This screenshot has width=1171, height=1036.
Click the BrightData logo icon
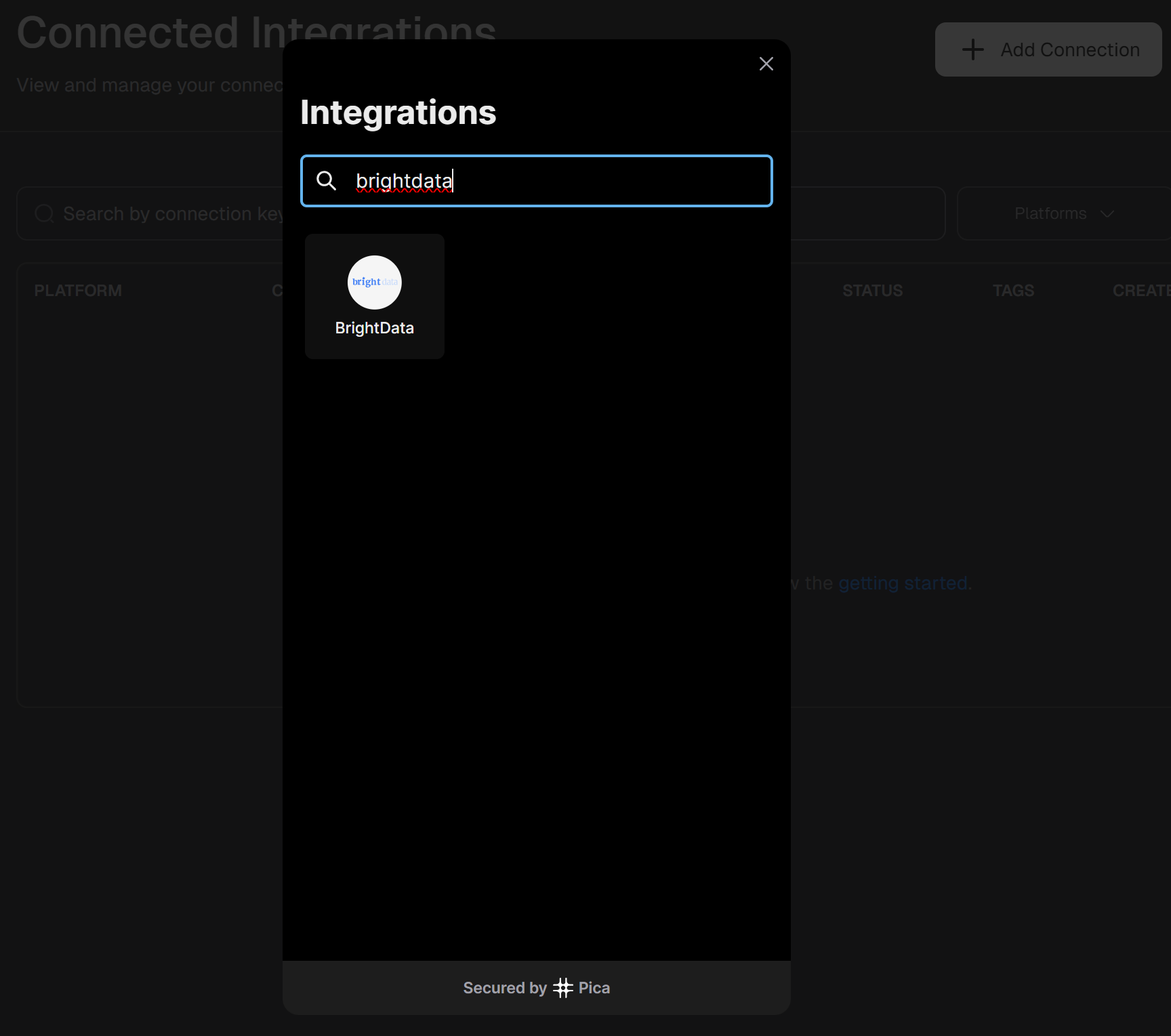pos(374,283)
